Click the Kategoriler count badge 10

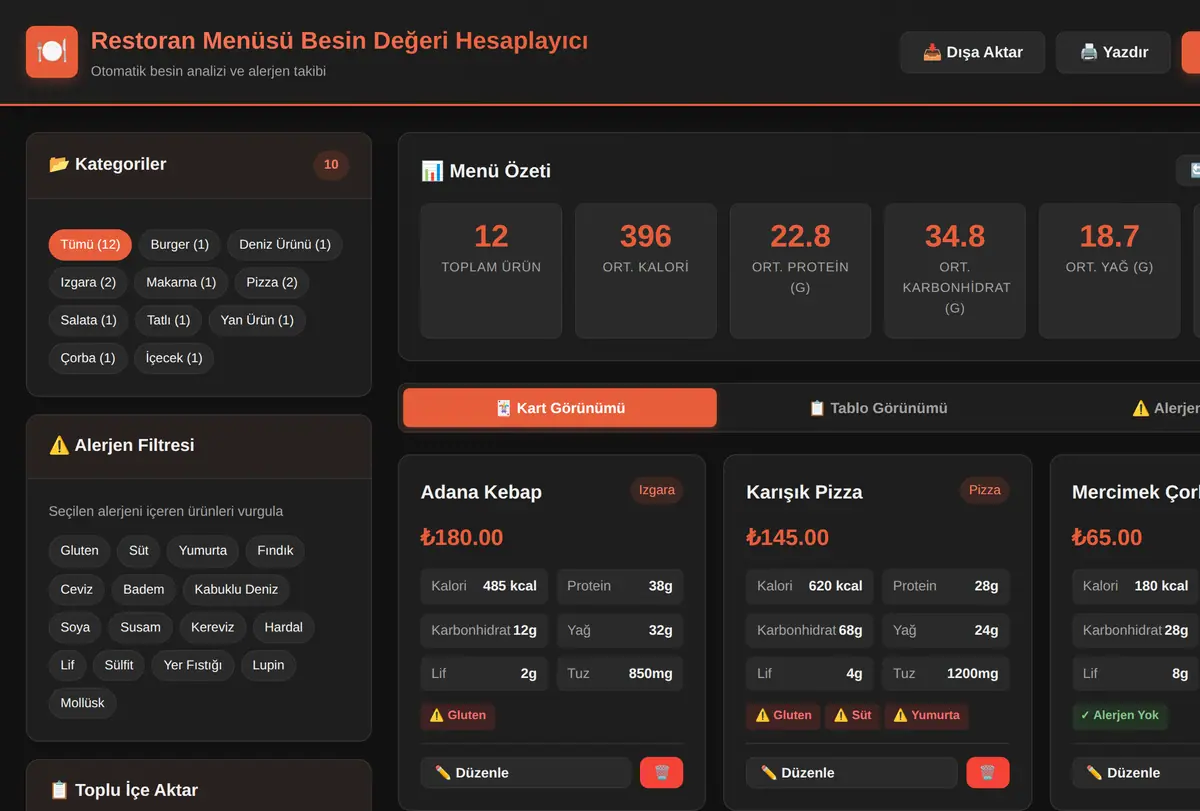pos(331,165)
